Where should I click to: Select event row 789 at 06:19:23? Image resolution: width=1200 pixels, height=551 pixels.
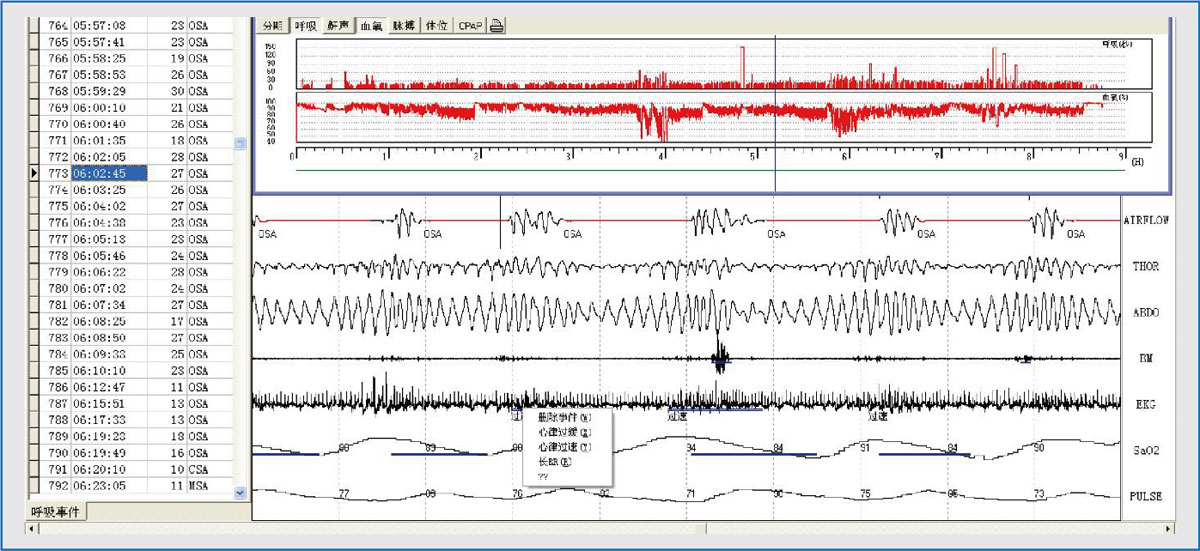tap(130, 436)
